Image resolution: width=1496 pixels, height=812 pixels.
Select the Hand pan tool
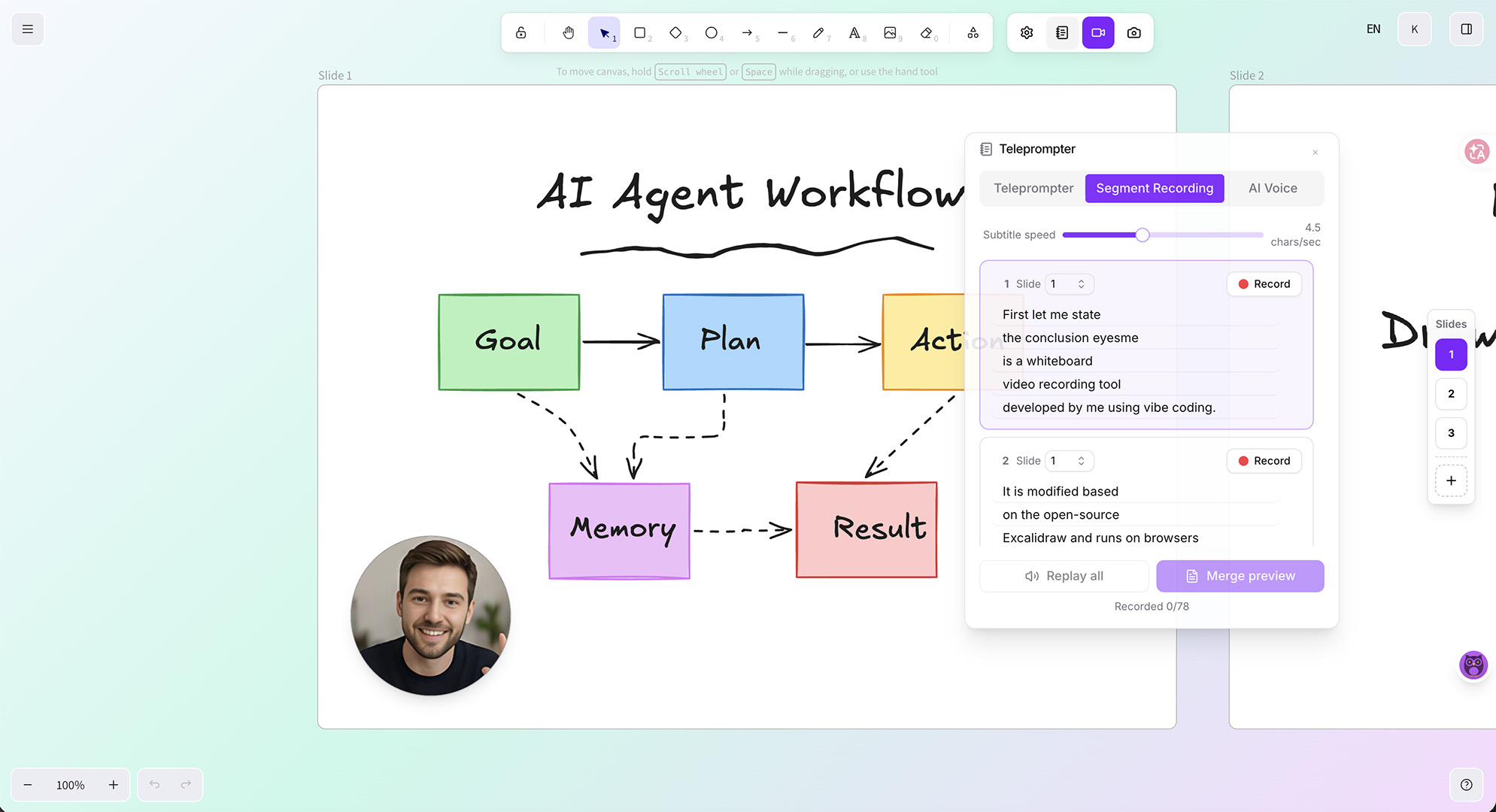click(569, 32)
